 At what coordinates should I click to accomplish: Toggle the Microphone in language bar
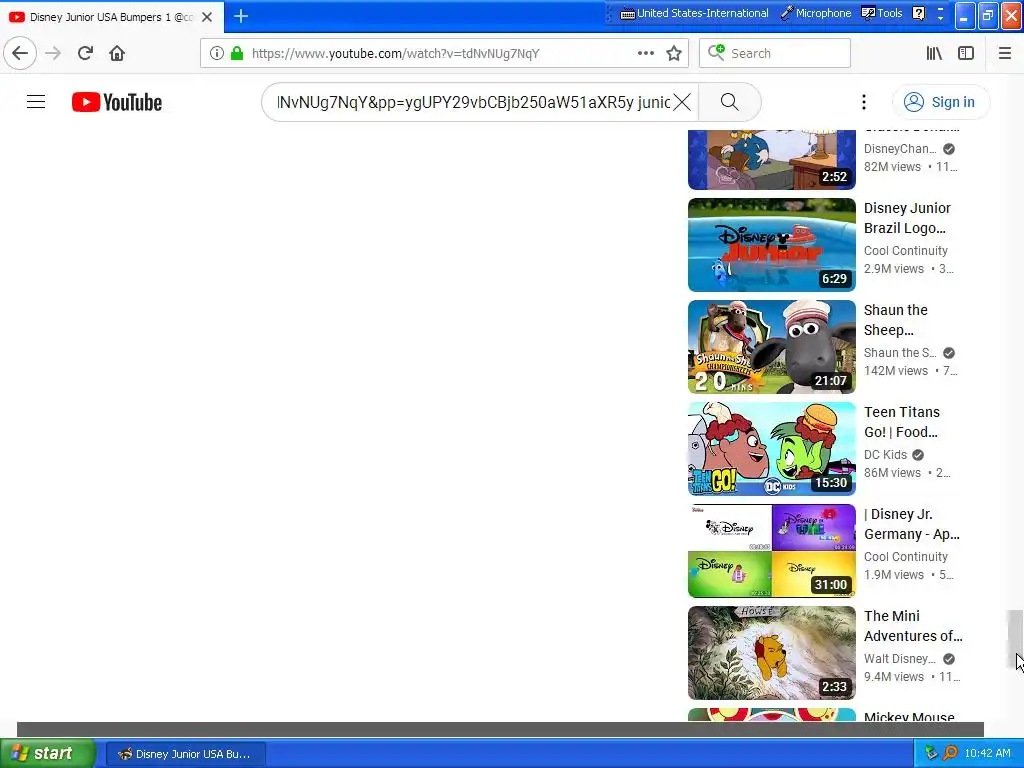pyautogui.click(x=817, y=13)
